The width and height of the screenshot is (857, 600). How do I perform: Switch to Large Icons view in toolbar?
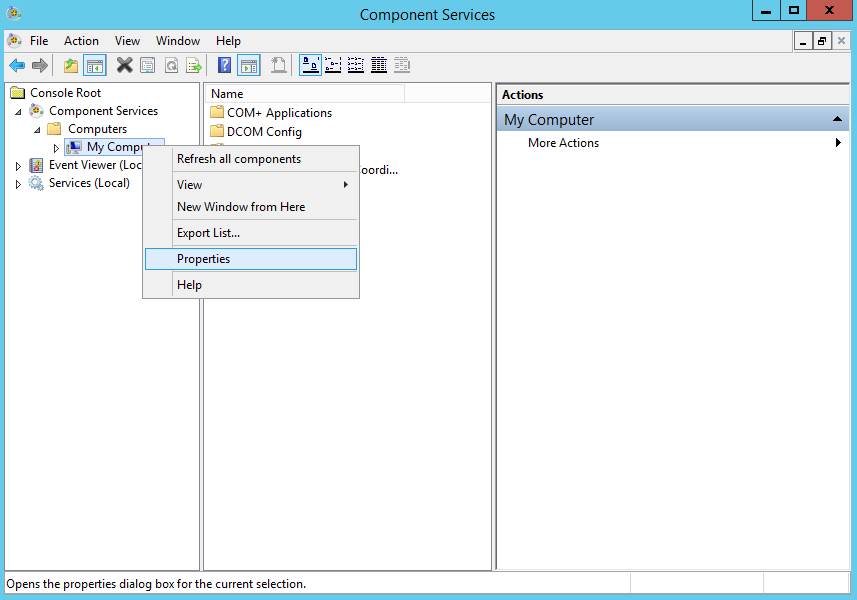click(310, 66)
